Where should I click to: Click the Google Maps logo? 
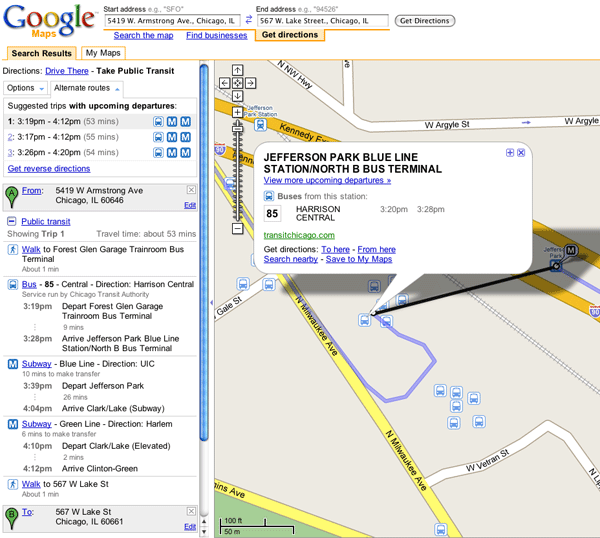[49, 21]
